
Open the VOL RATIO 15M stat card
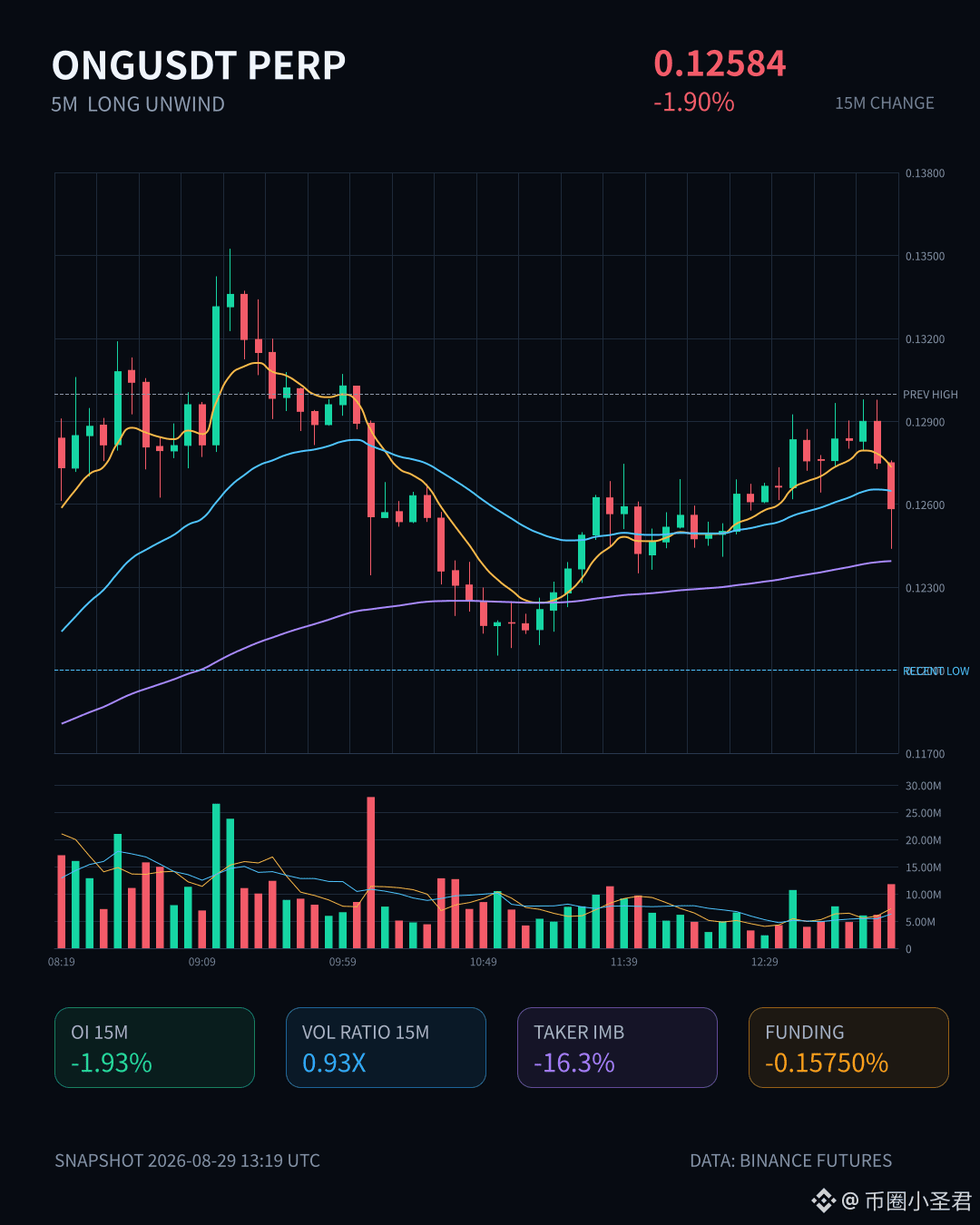click(x=386, y=1047)
